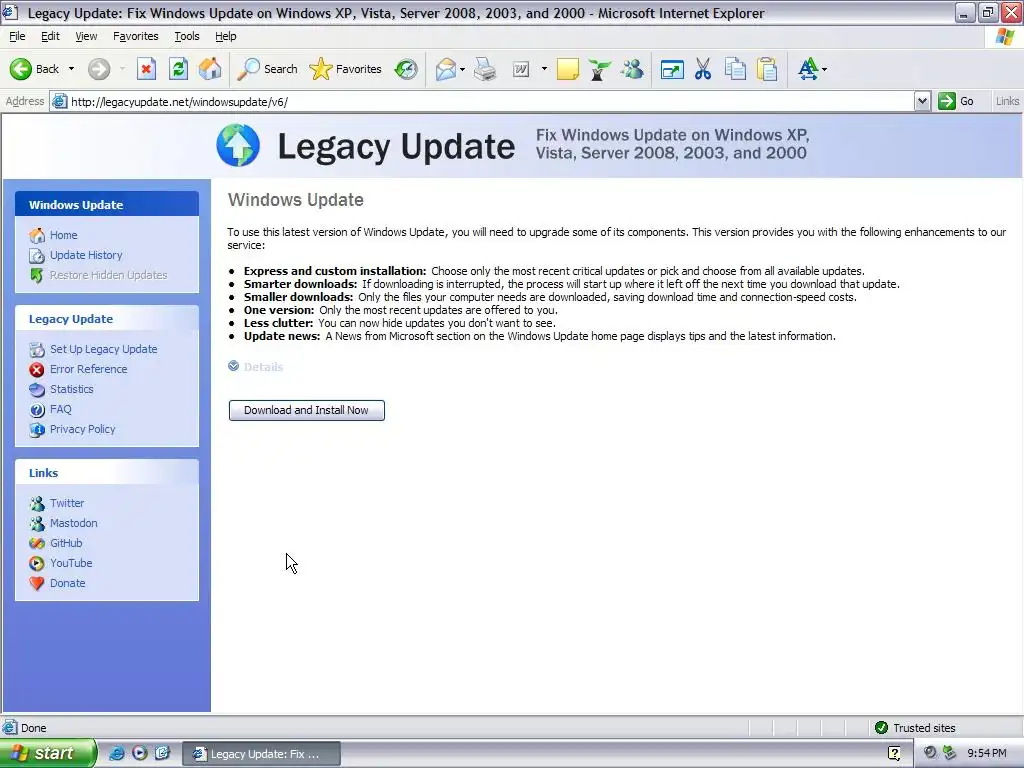Open Set Up Legacy Update link
This screenshot has width=1024, height=768.
[x=104, y=349]
